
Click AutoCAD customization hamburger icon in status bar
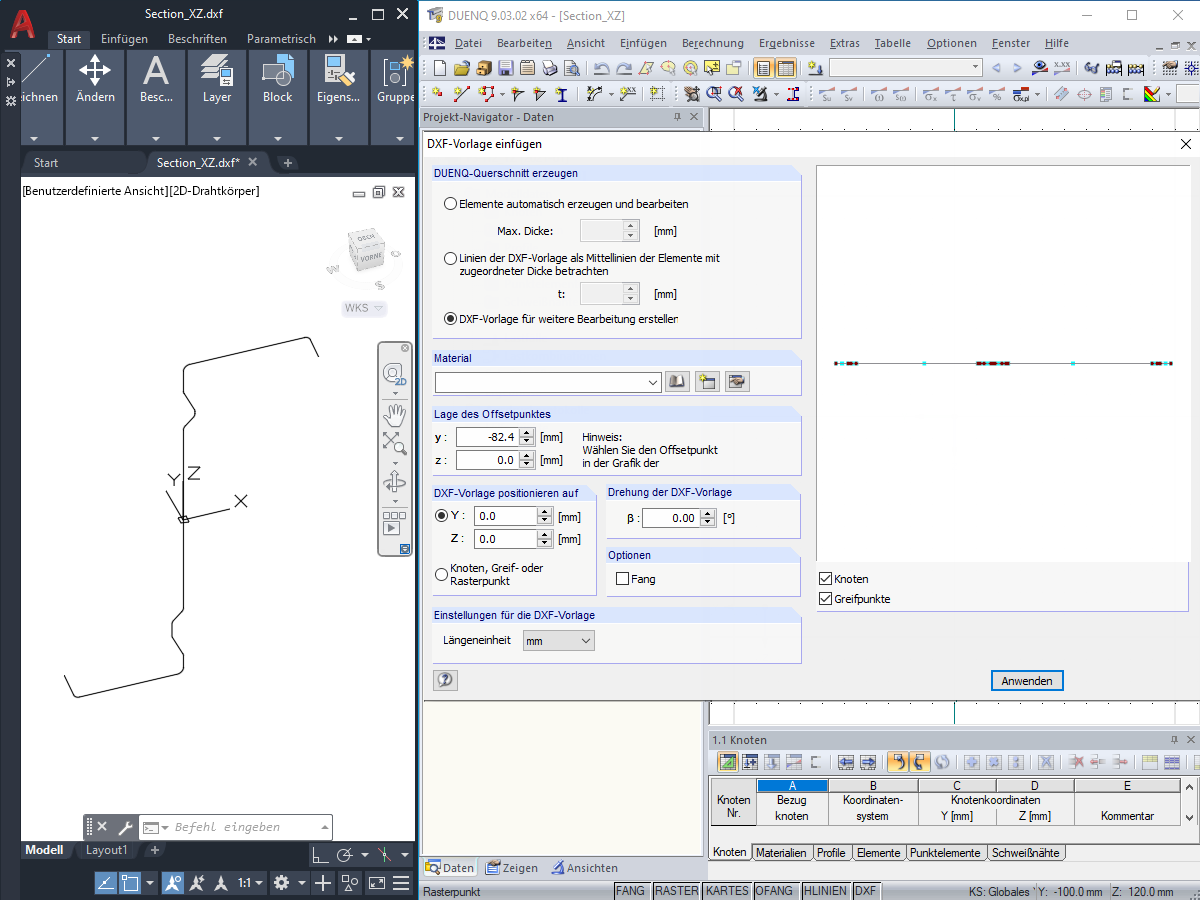point(401,883)
